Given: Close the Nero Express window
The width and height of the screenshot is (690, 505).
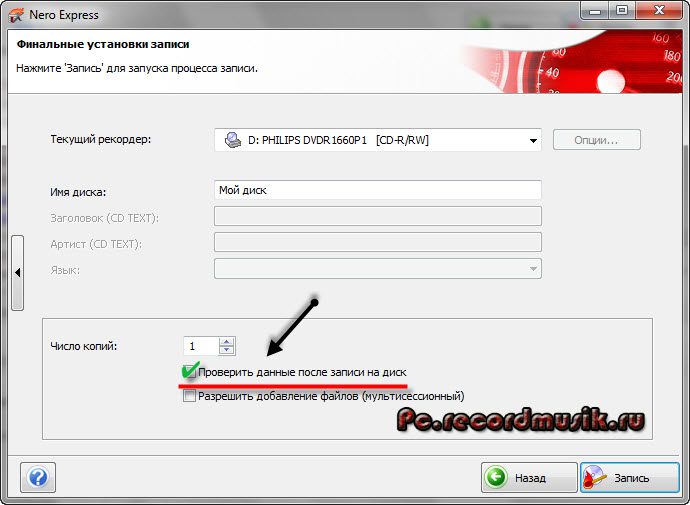Looking at the screenshot, I should point(659,10).
